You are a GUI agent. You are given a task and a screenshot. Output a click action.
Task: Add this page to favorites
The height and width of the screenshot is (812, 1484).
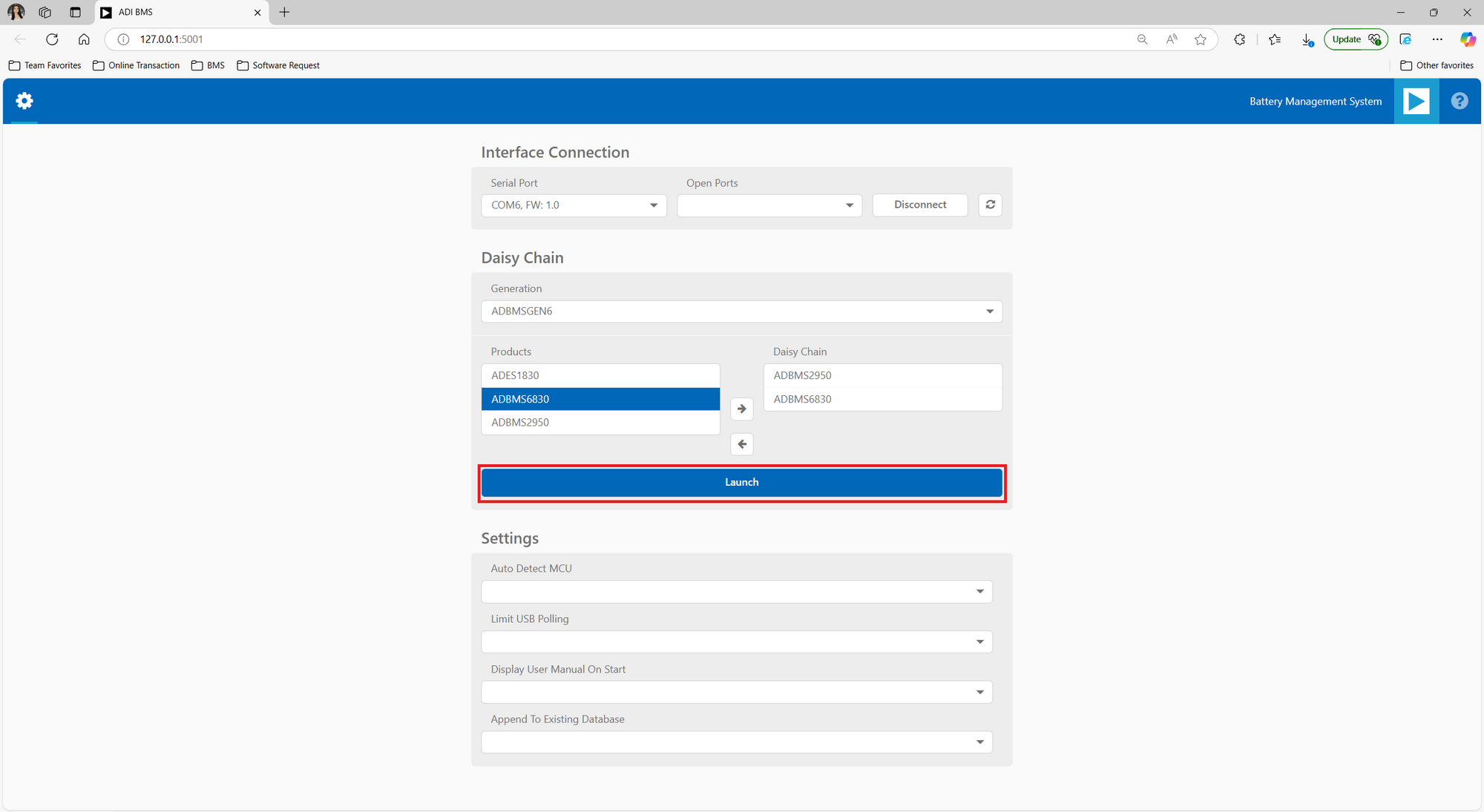pos(1201,39)
